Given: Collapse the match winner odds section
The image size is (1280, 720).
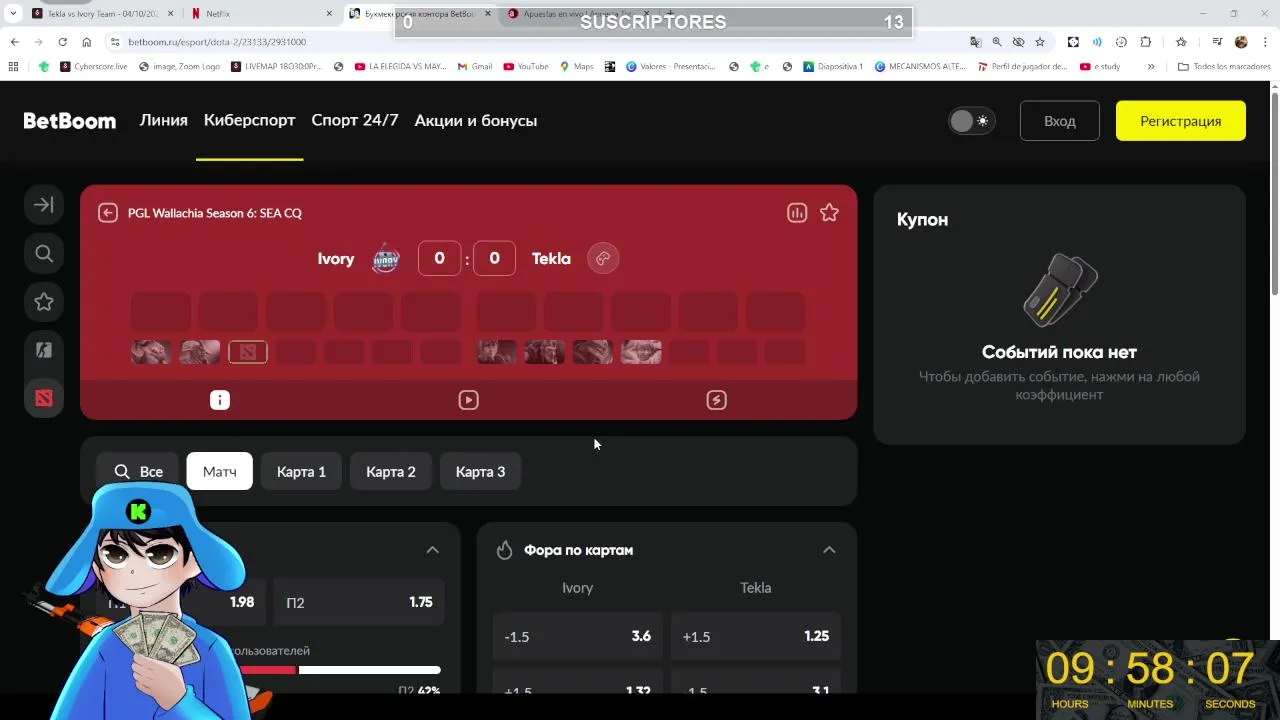Looking at the screenshot, I should tap(432, 550).
